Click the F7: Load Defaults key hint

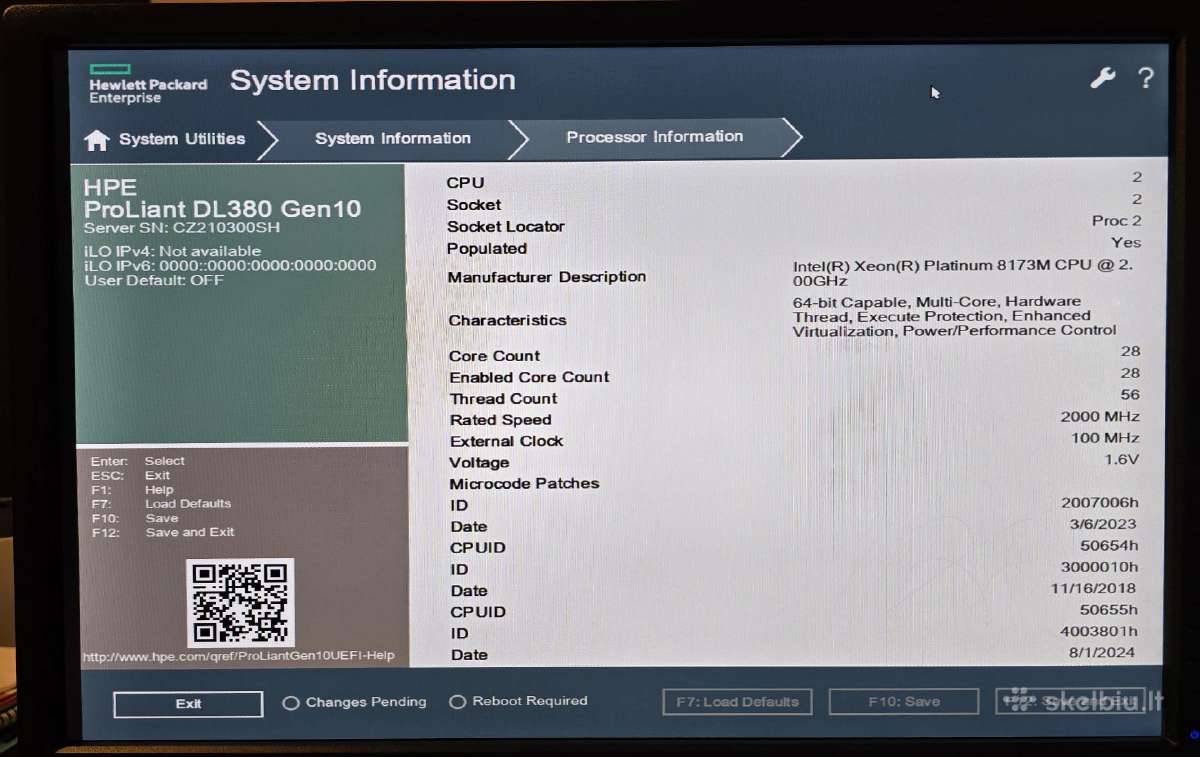161,504
